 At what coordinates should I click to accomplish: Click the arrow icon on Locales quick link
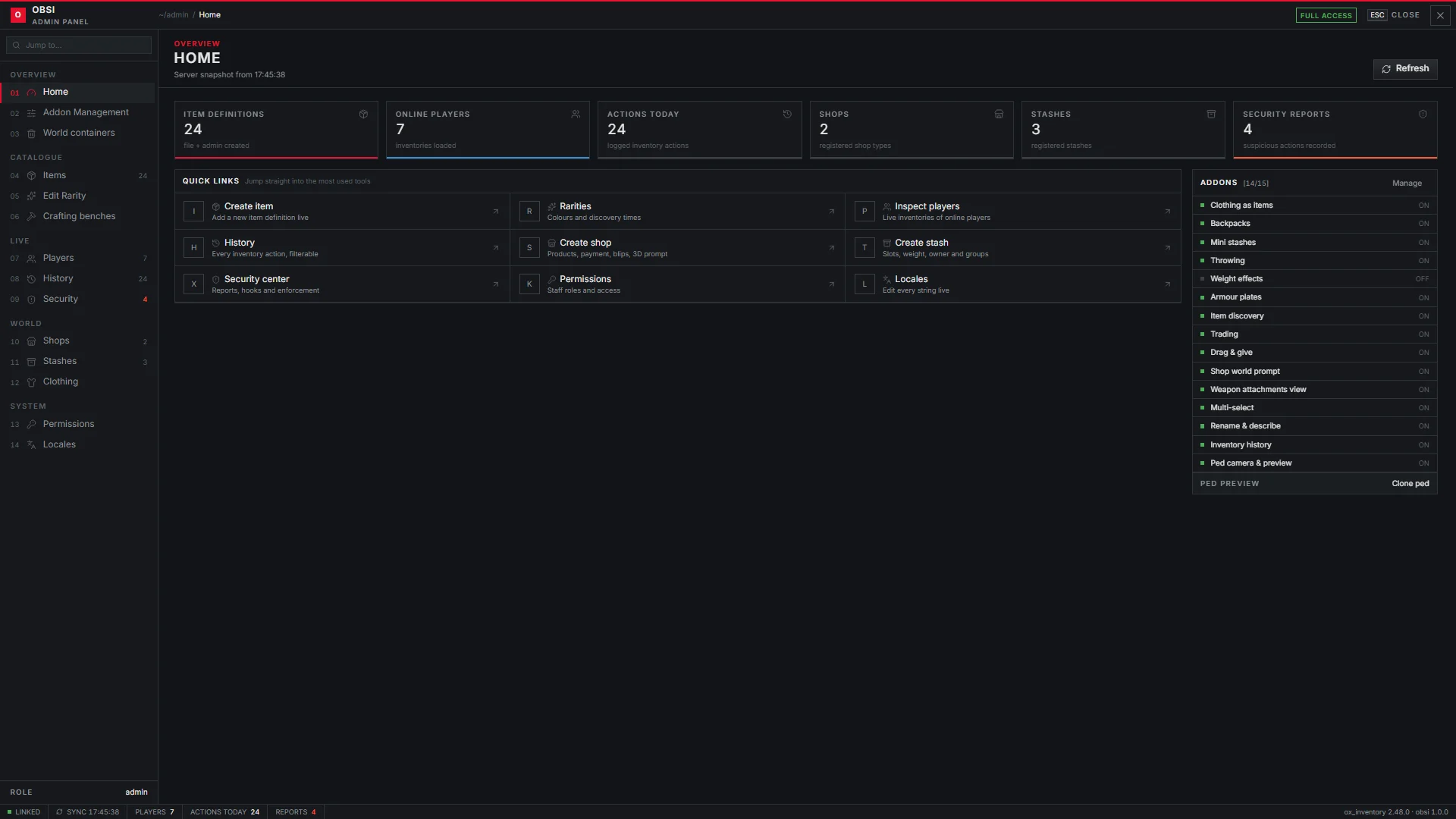[1168, 284]
